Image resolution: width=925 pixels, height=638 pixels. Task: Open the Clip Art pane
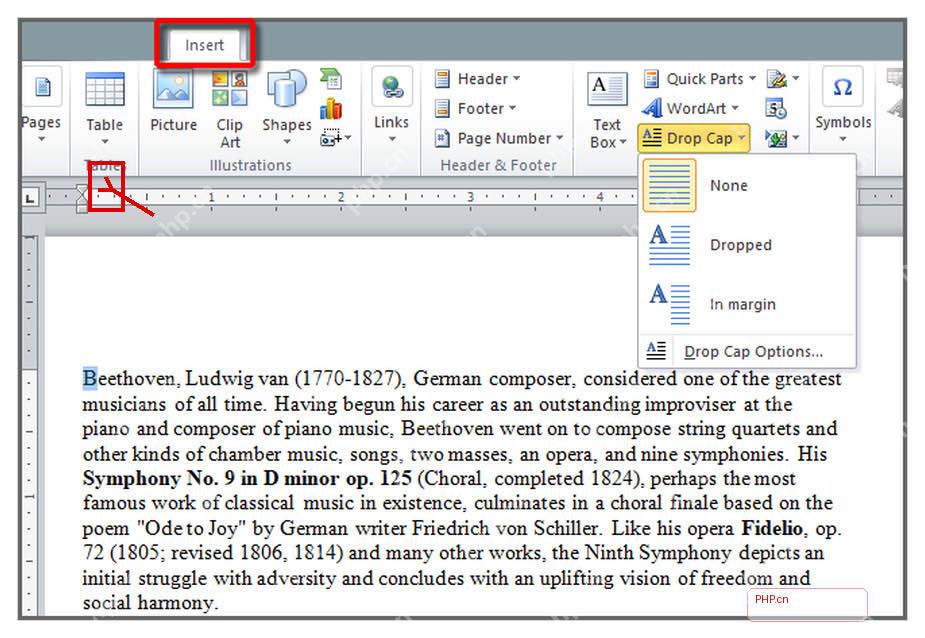coord(230,109)
